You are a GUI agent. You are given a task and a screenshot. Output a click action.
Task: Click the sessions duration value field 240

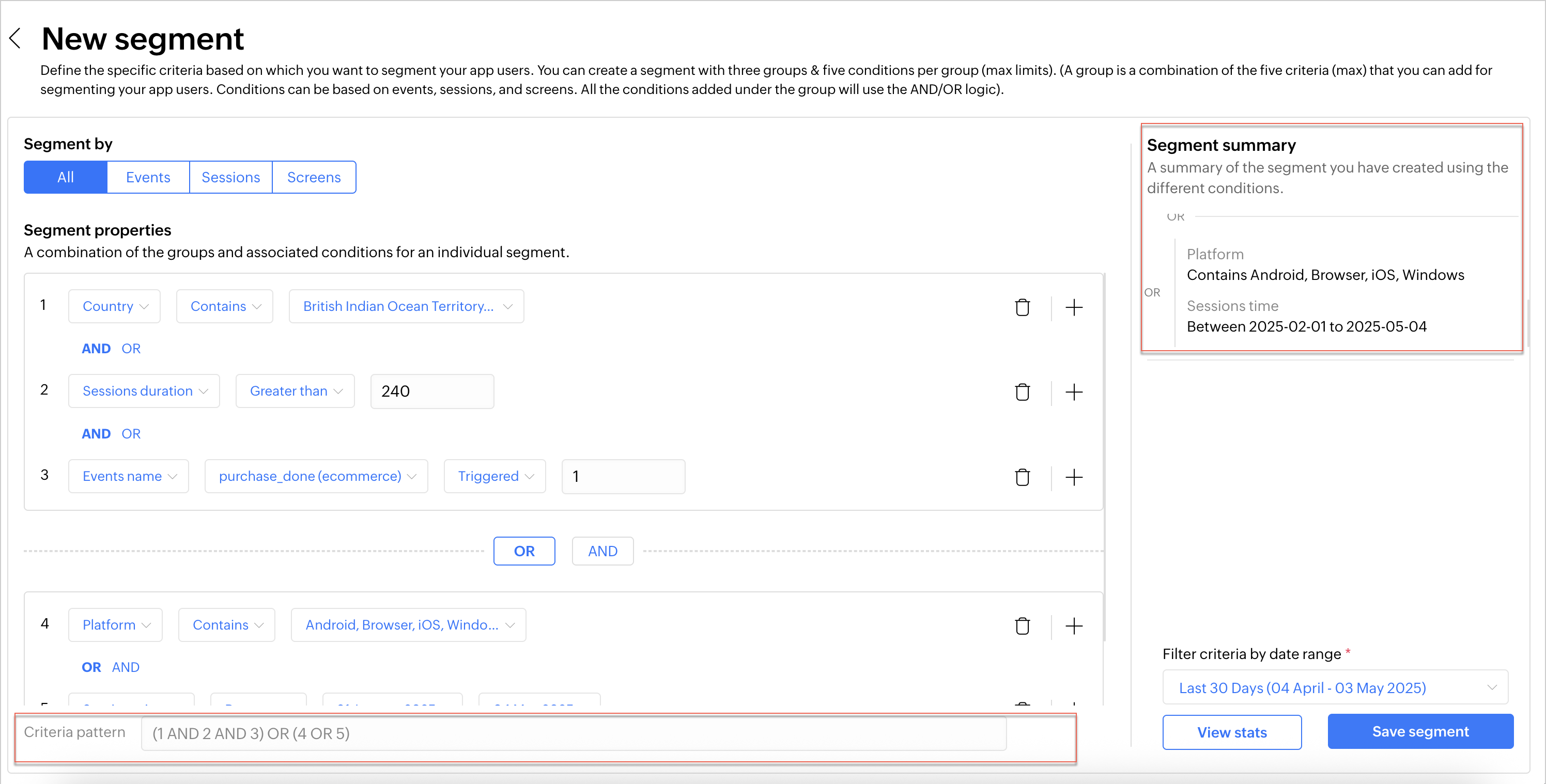432,391
